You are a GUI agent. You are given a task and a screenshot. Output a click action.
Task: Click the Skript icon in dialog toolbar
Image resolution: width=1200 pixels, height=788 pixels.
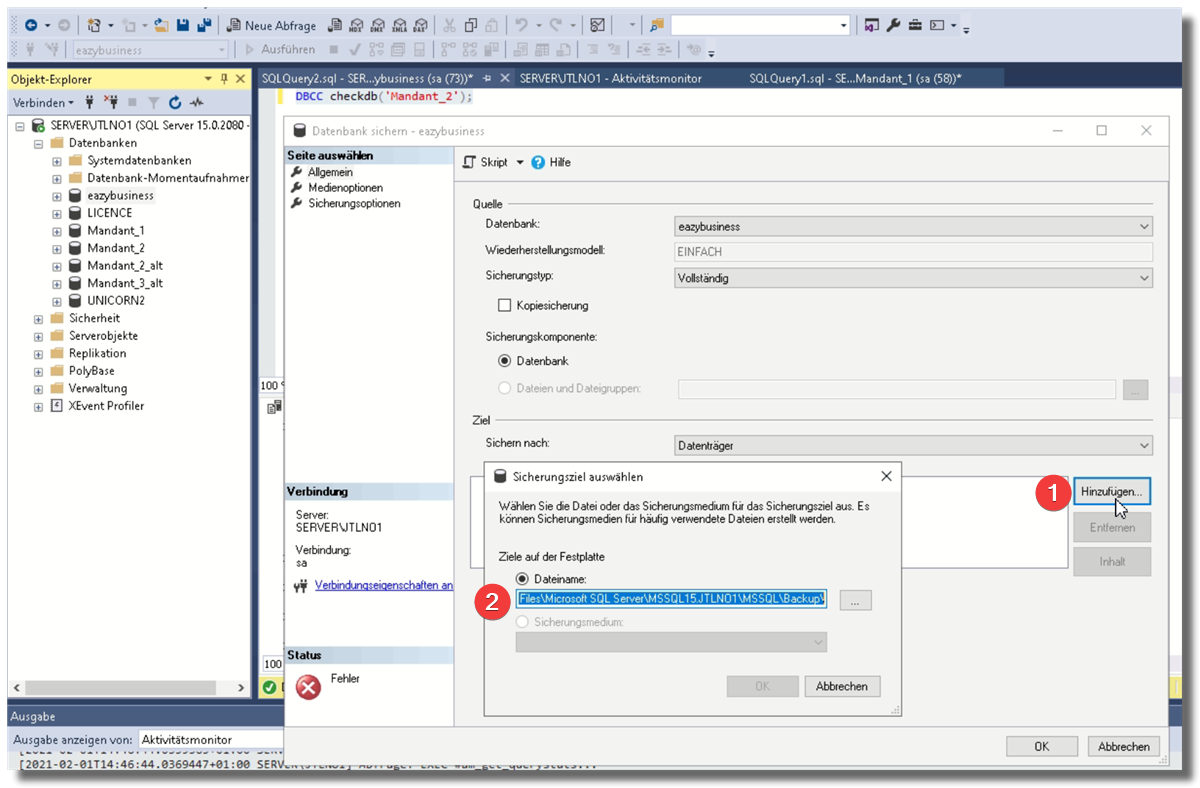(469, 162)
